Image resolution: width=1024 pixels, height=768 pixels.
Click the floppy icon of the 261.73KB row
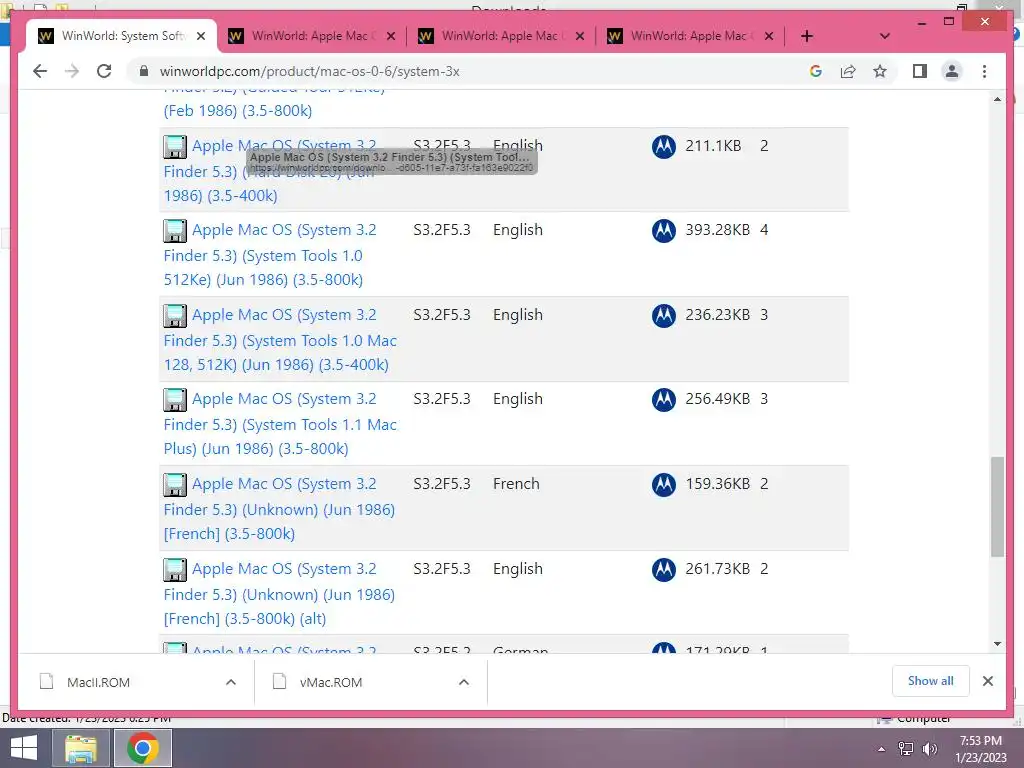174,569
